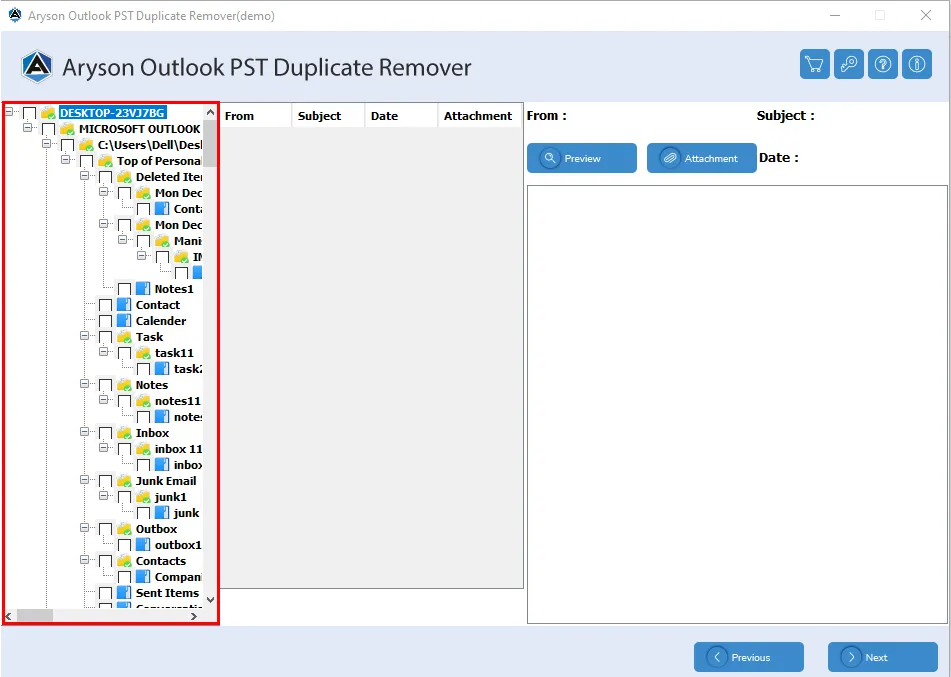This screenshot has width=951, height=677.
Task: Collapse the Junk Email tree node
Action: (x=84, y=479)
